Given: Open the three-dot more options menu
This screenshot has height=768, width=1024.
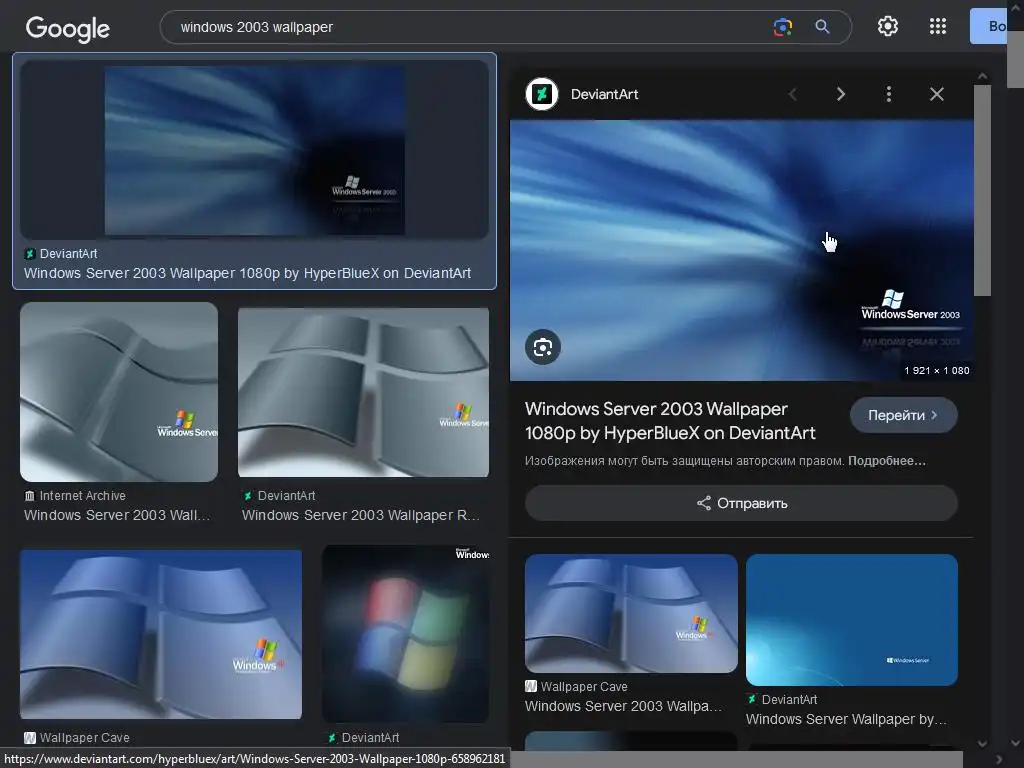Looking at the screenshot, I should pyautogui.click(x=888, y=95).
